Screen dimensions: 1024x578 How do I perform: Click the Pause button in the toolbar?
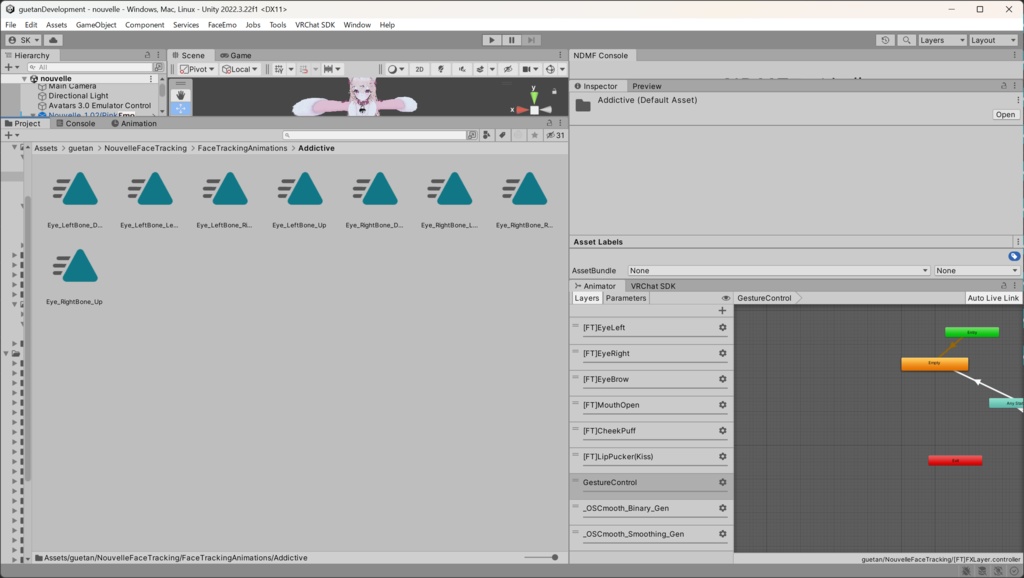coord(512,40)
